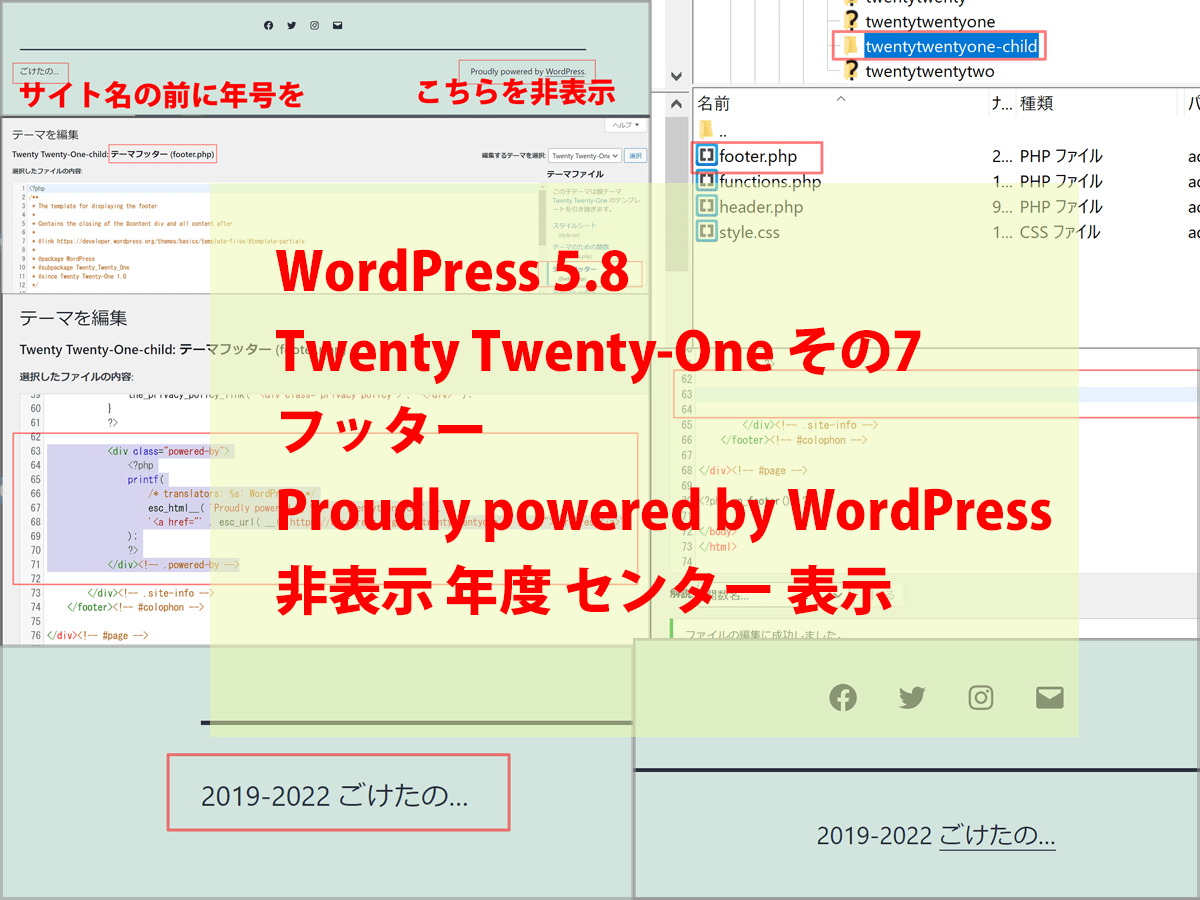The image size is (1200, 900).
Task: Click the large Twitter footer icon
Action: (912, 697)
